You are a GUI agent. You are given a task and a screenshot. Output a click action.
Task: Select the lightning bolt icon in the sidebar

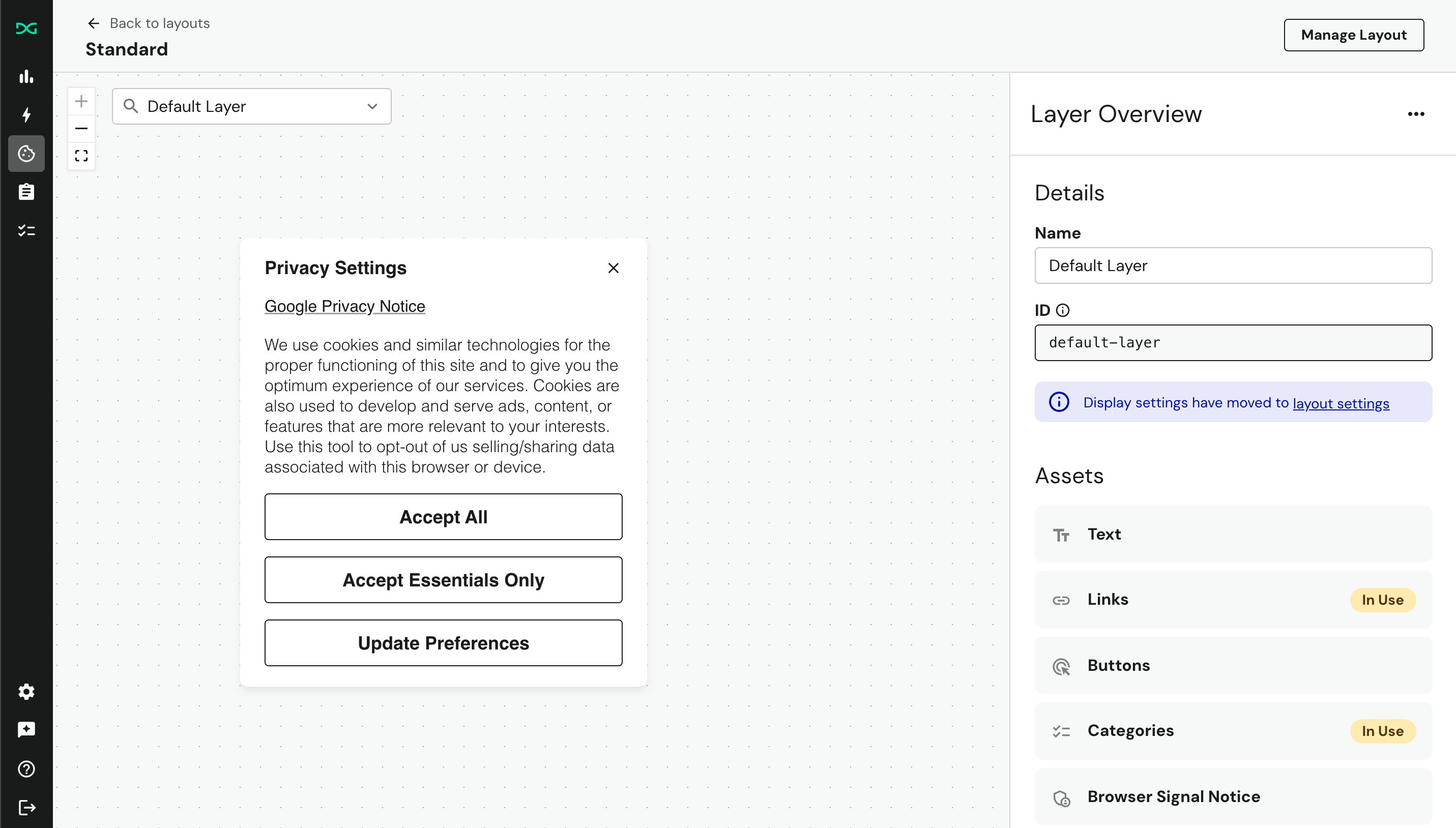point(26,115)
